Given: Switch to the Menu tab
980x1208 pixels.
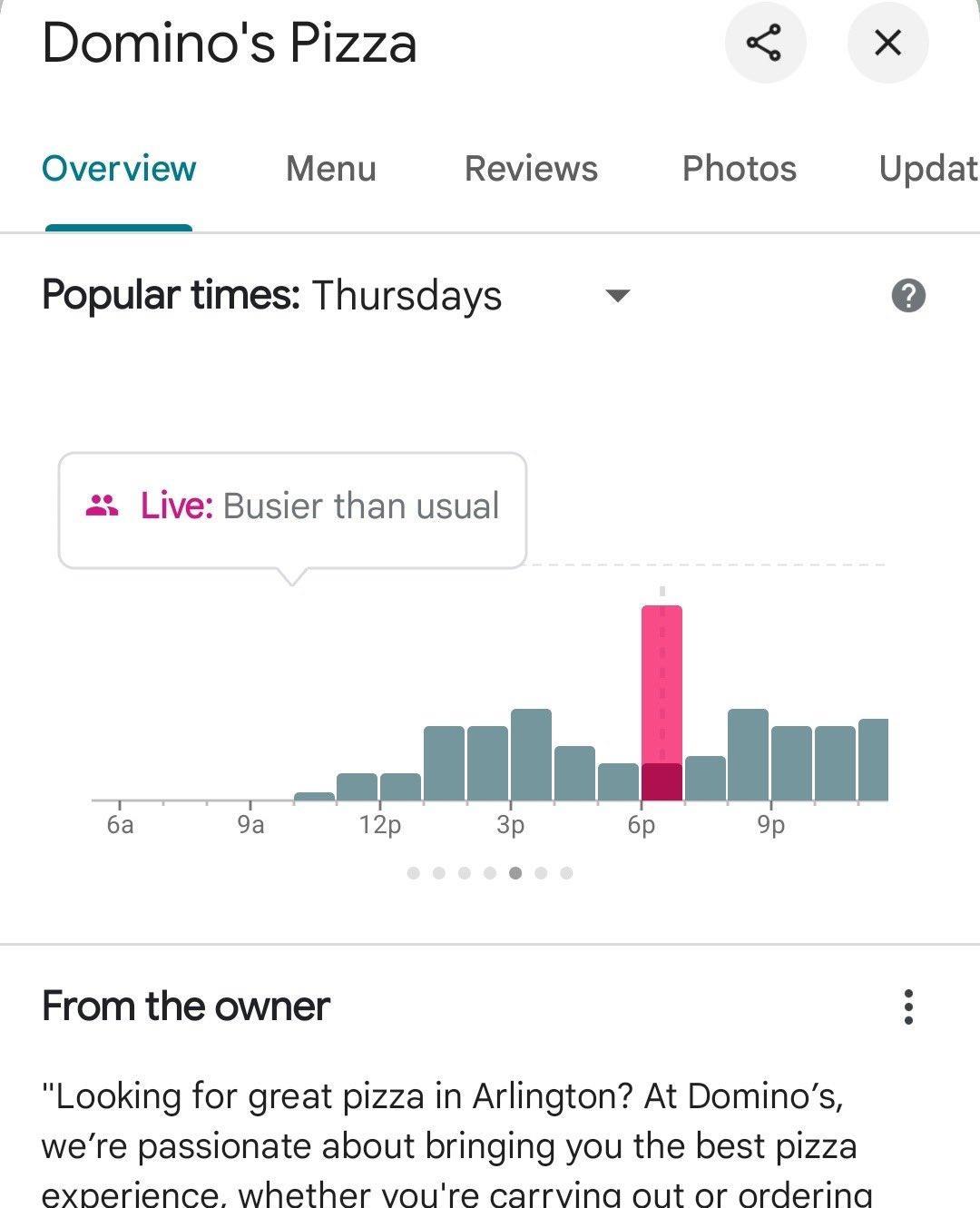Looking at the screenshot, I should coord(331,169).
